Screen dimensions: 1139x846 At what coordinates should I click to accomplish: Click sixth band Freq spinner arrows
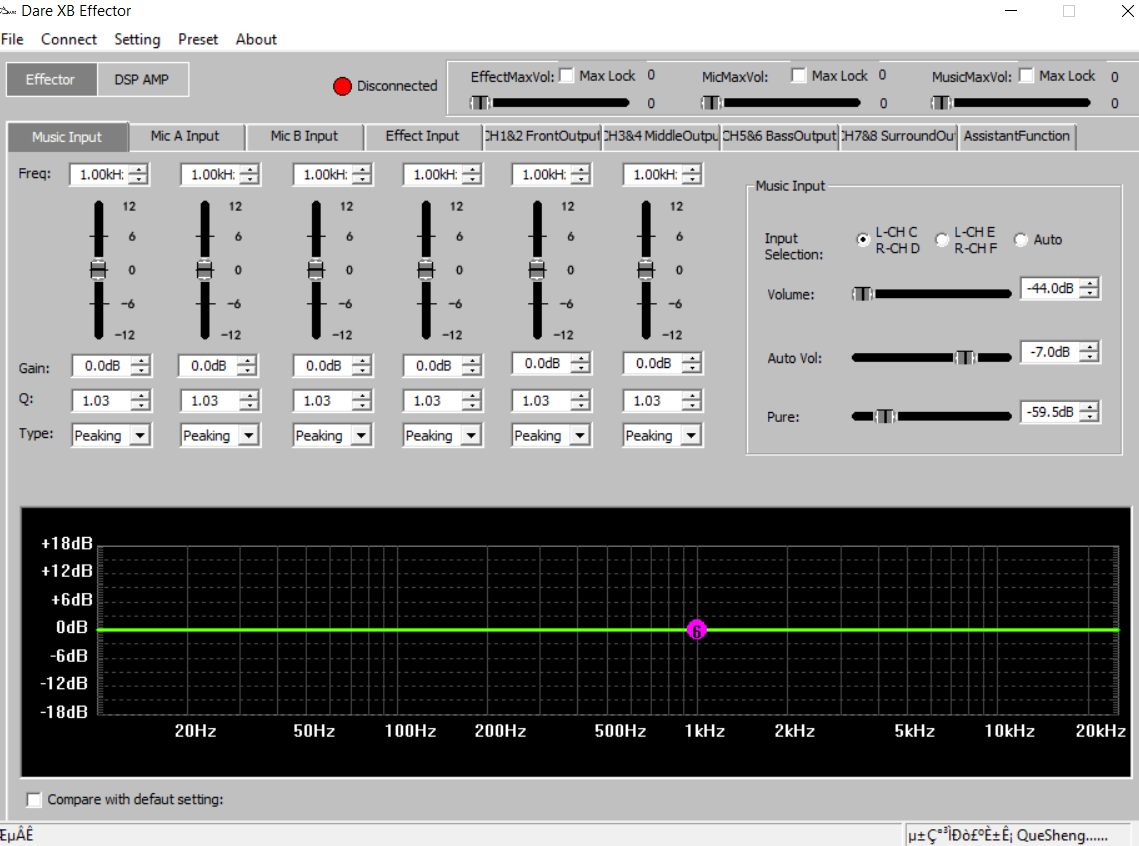[x=692, y=174]
